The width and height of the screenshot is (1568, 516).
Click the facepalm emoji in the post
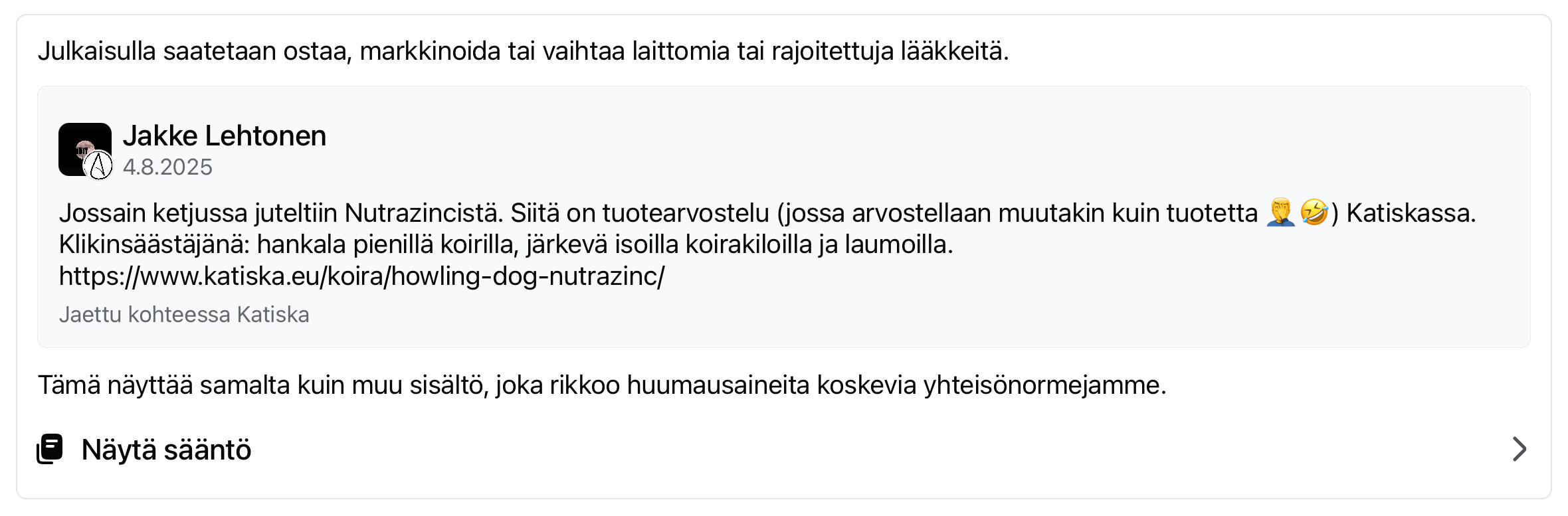pos(1280,213)
